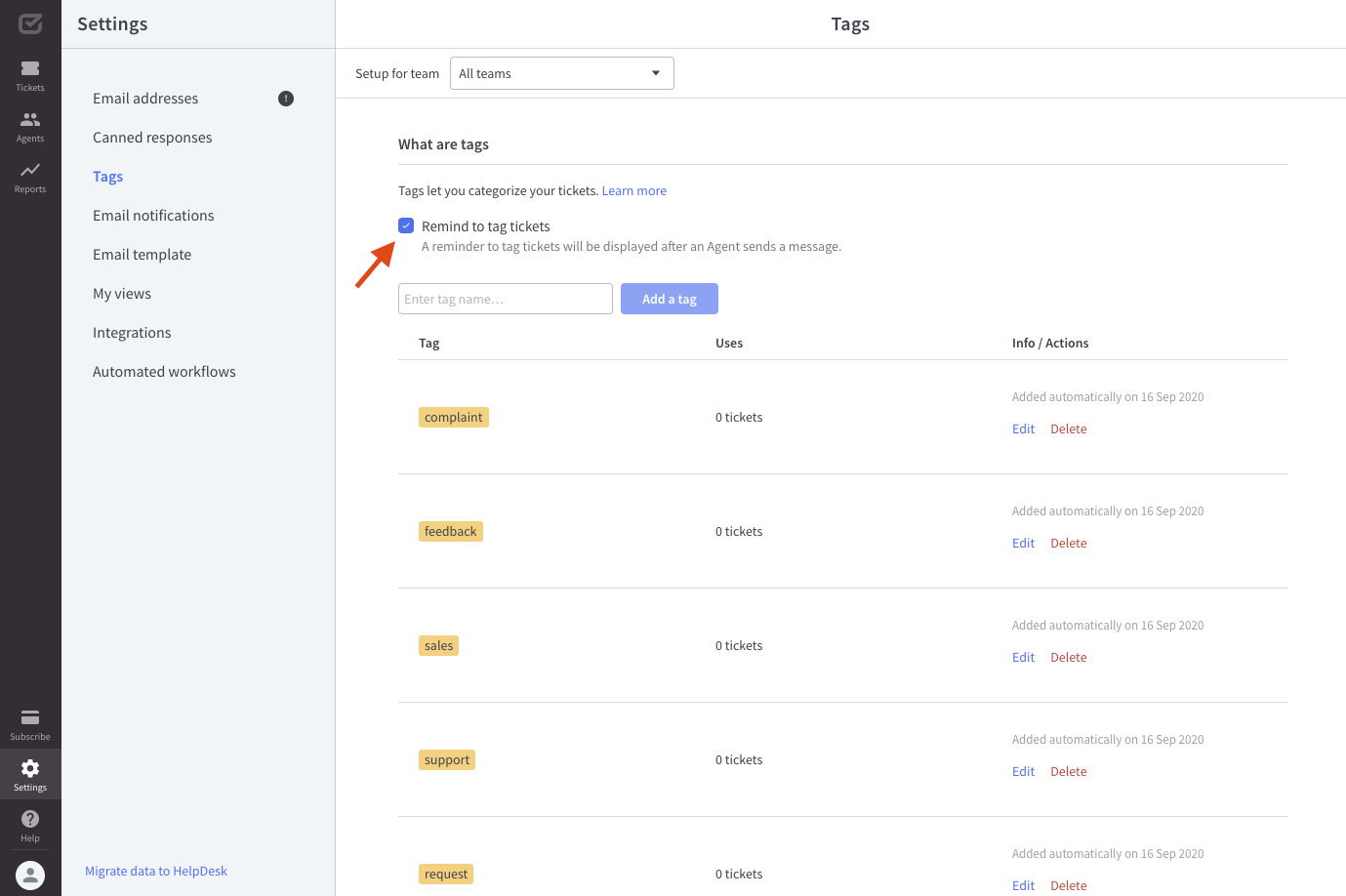
Task: Select the Tags settings item
Action: coord(107,177)
